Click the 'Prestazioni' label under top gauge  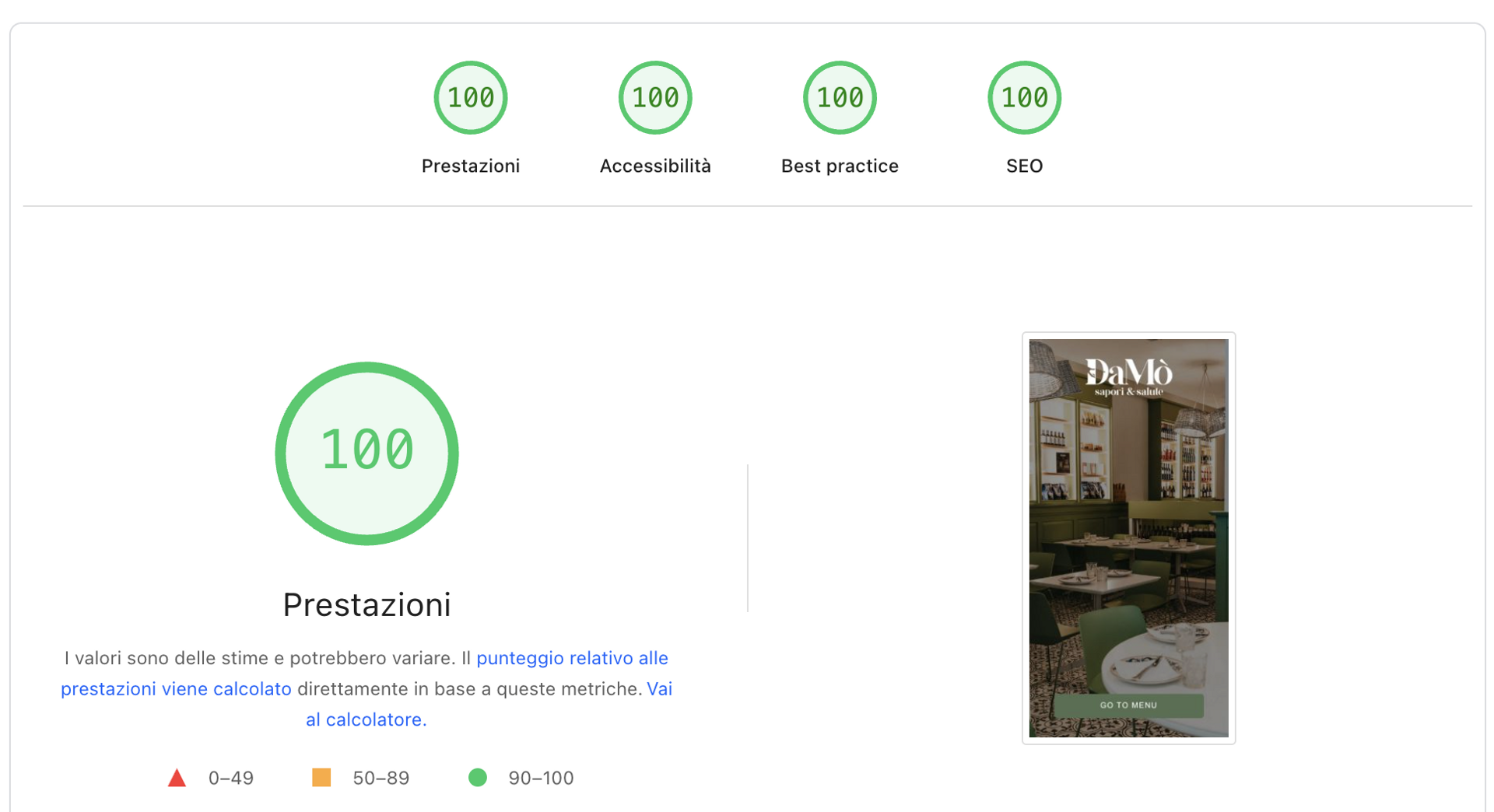471,166
